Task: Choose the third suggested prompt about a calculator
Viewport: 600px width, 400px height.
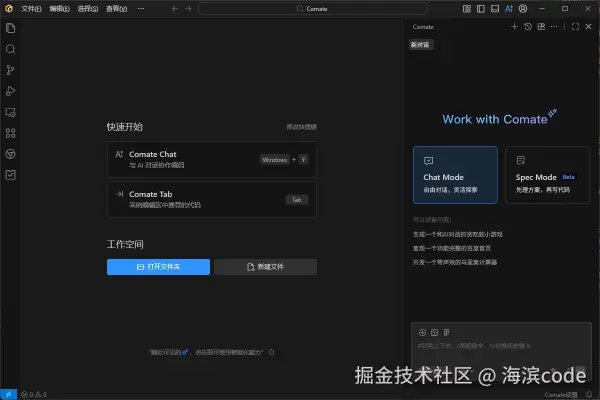Action: (x=455, y=262)
